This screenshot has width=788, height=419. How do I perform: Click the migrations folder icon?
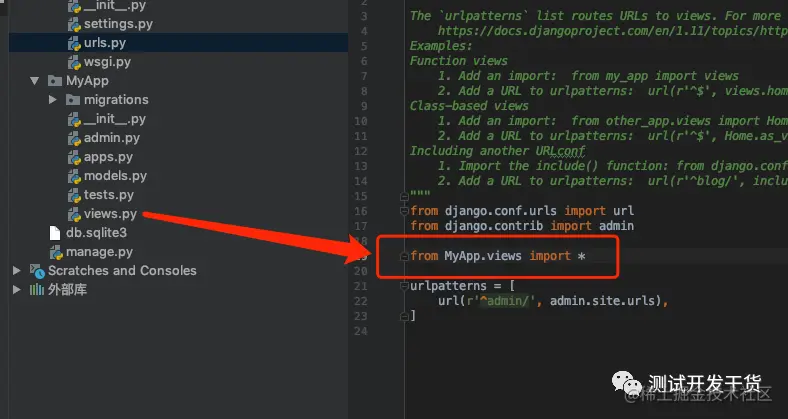[x=73, y=99]
